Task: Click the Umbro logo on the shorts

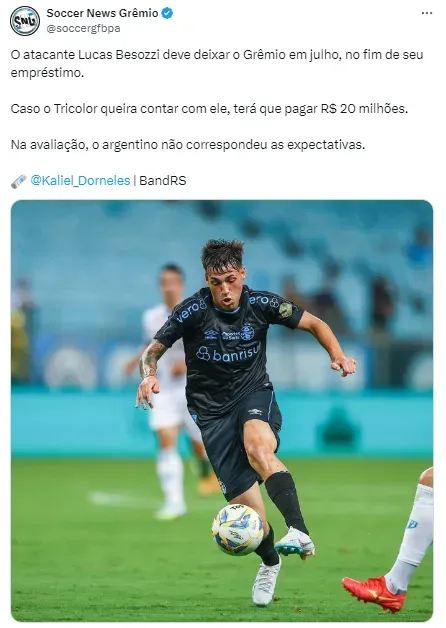Action: pos(255,411)
